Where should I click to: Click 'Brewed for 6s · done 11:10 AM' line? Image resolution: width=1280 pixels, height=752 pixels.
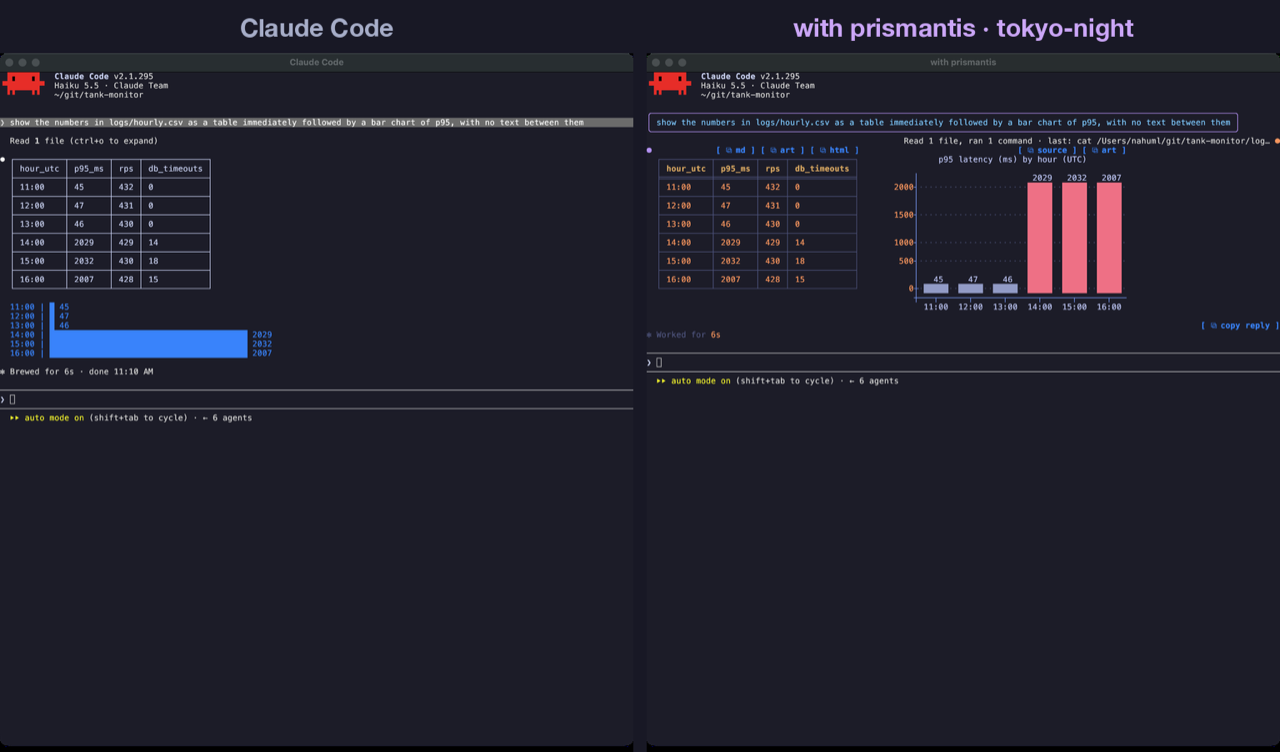pos(81,372)
